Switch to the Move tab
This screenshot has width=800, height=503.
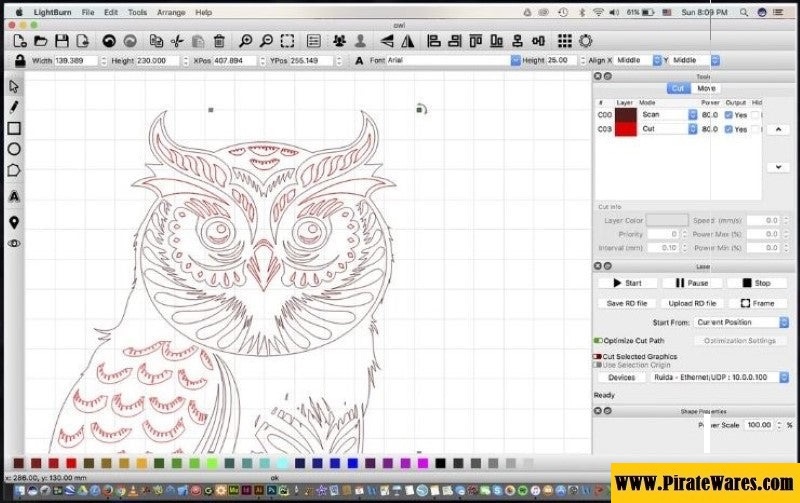(706, 88)
